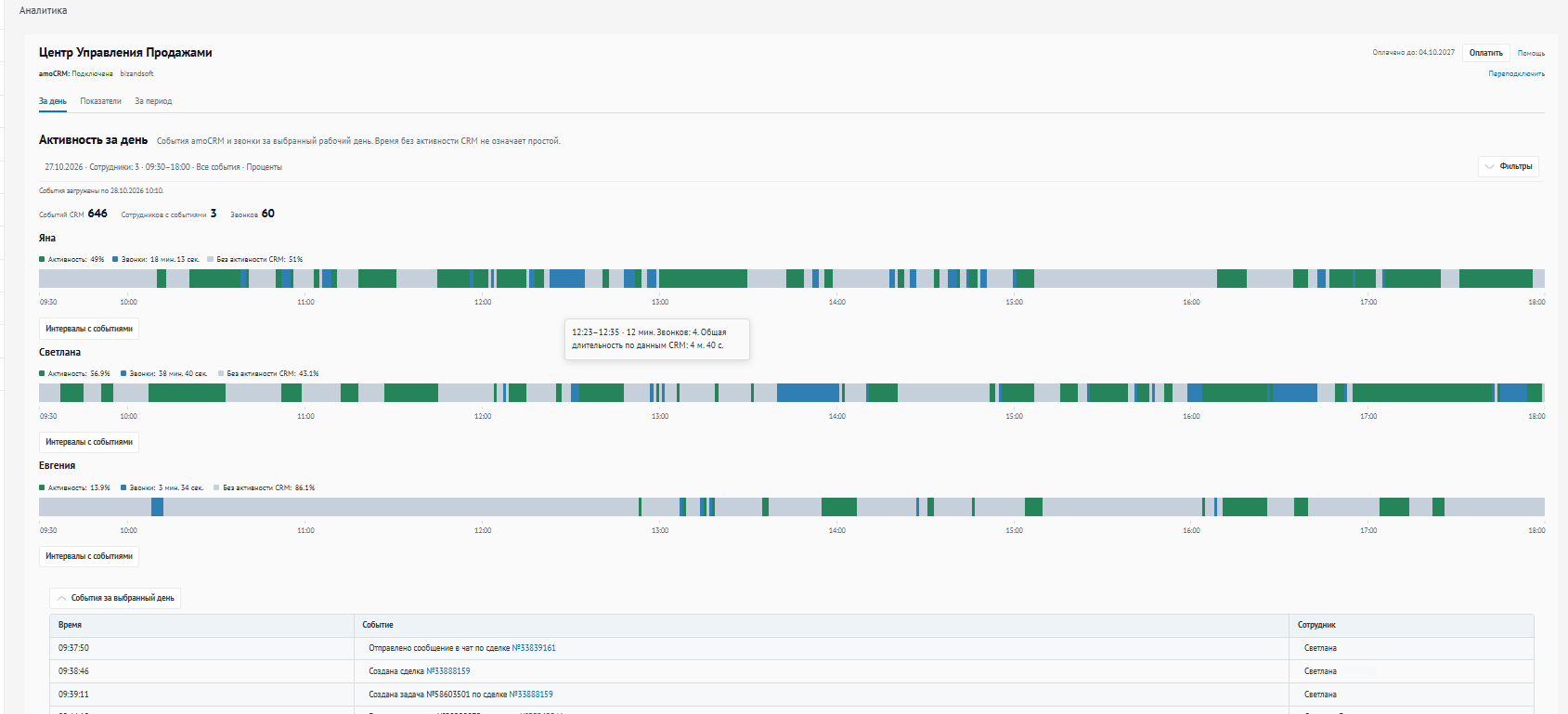Open the За период tab
Screen dimensions: 1568x714
(153, 101)
